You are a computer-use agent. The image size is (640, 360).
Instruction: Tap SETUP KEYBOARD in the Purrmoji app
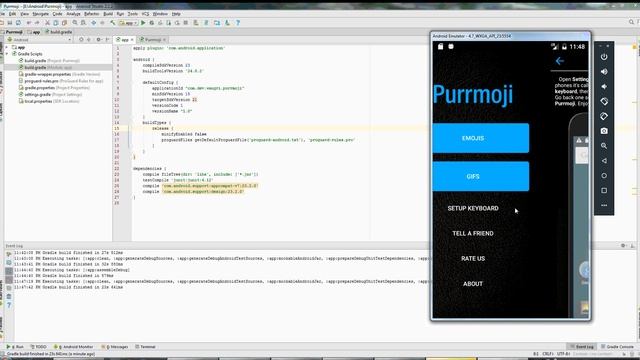(x=473, y=208)
